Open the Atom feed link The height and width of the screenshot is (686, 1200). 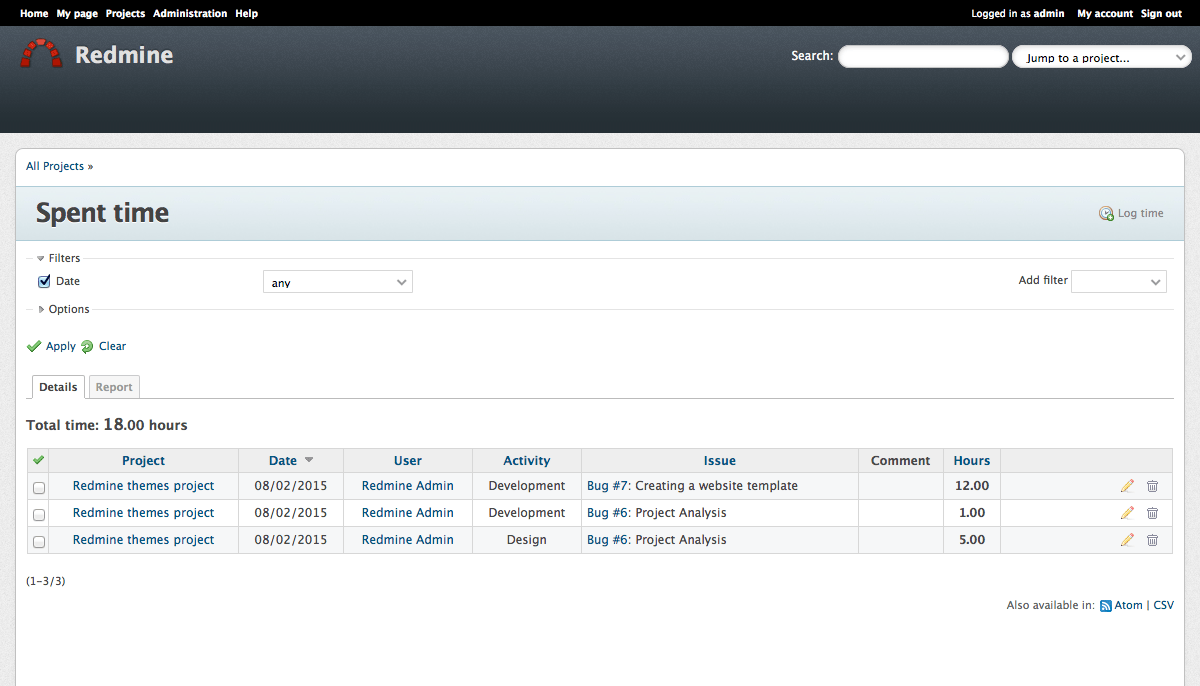coord(1128,606)
